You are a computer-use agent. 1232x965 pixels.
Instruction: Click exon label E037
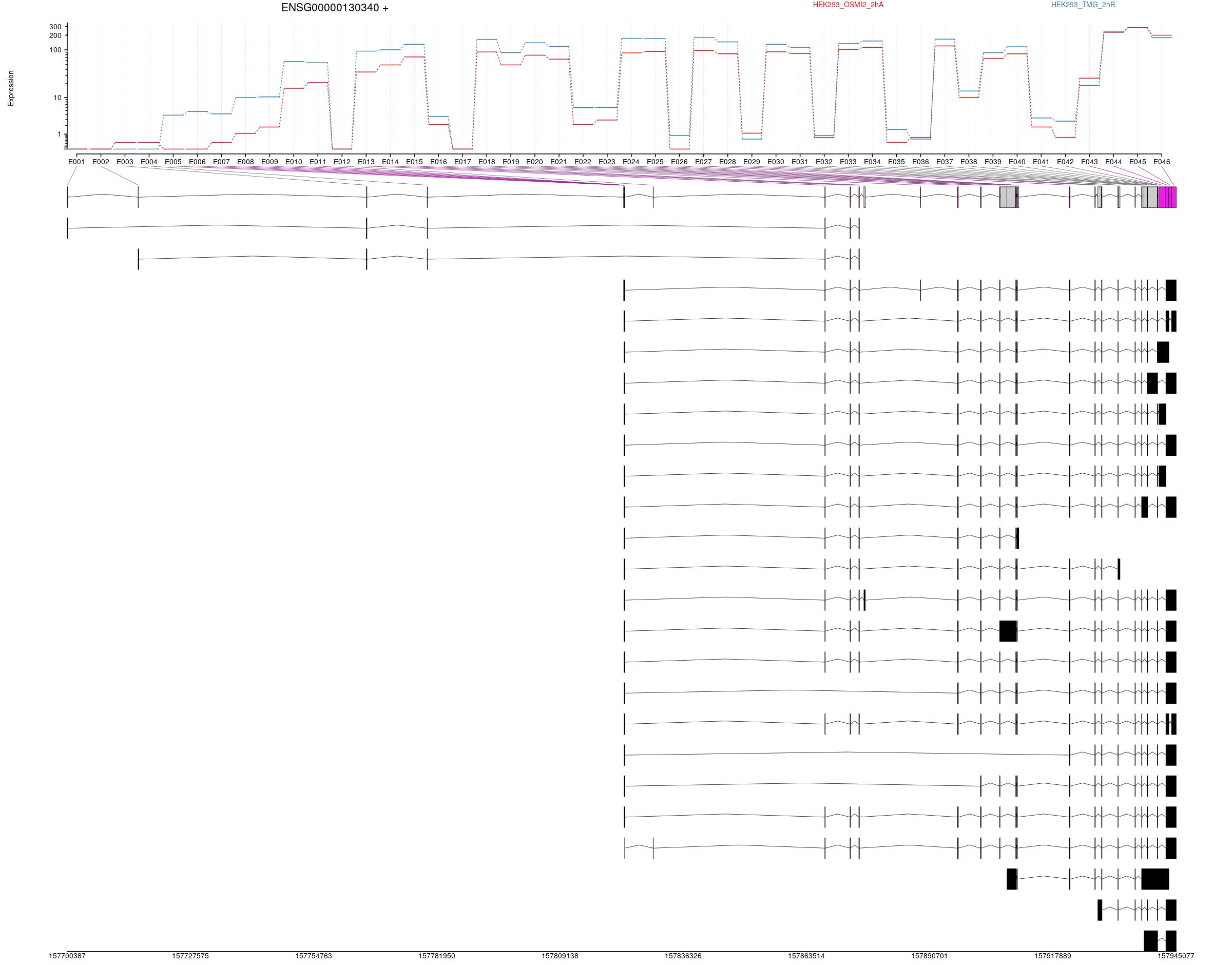(945, 162)
